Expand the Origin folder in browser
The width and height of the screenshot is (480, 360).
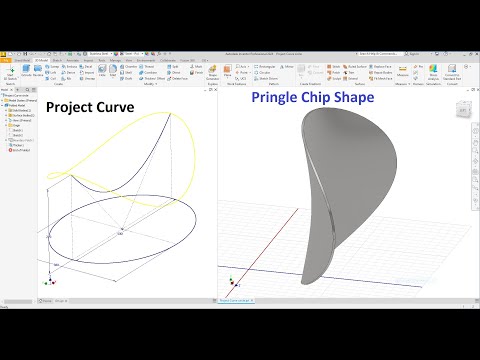[6, 125]
